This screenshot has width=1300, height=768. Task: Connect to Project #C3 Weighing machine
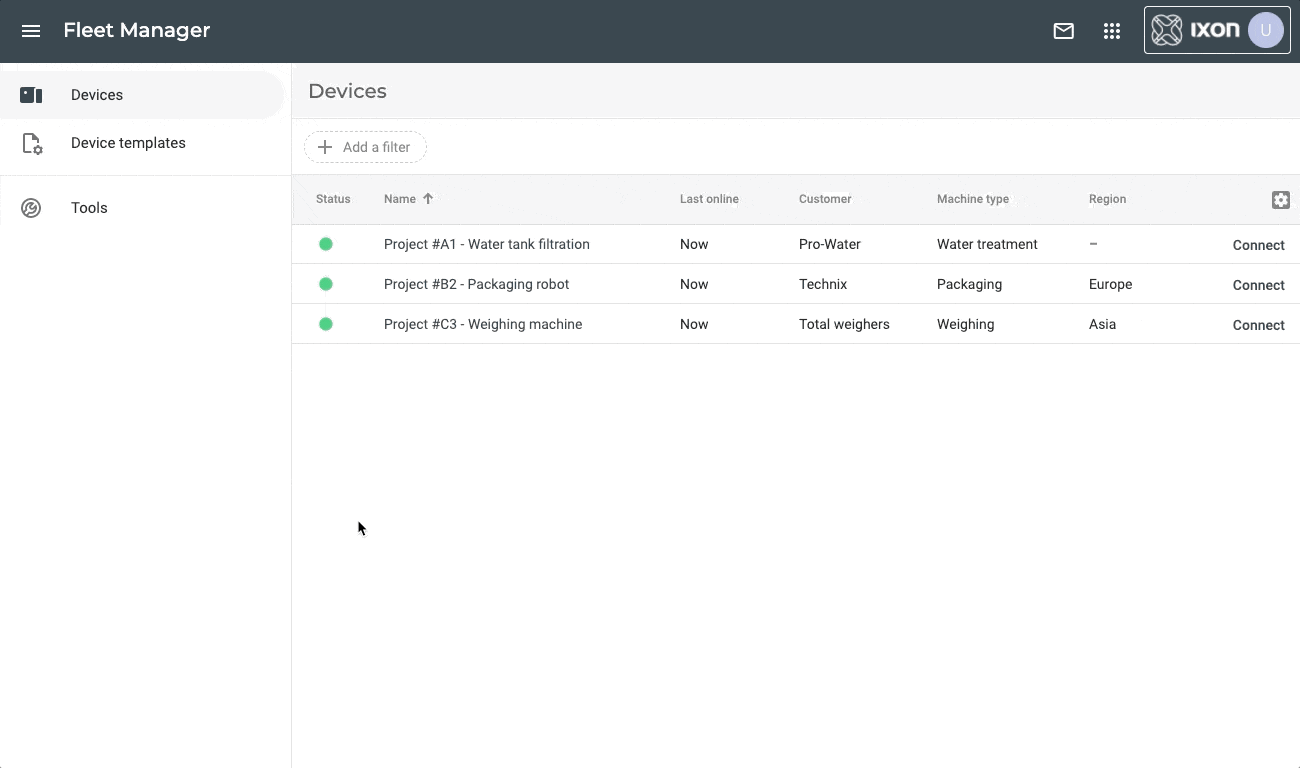(1258, 325)
